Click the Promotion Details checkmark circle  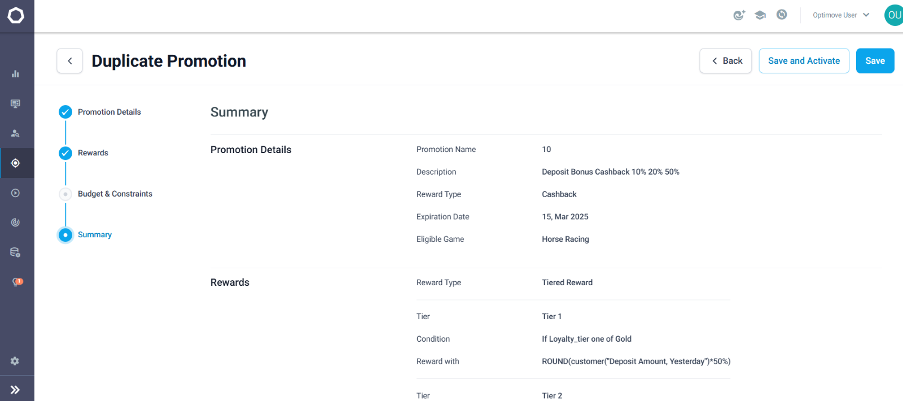[65, 112]
